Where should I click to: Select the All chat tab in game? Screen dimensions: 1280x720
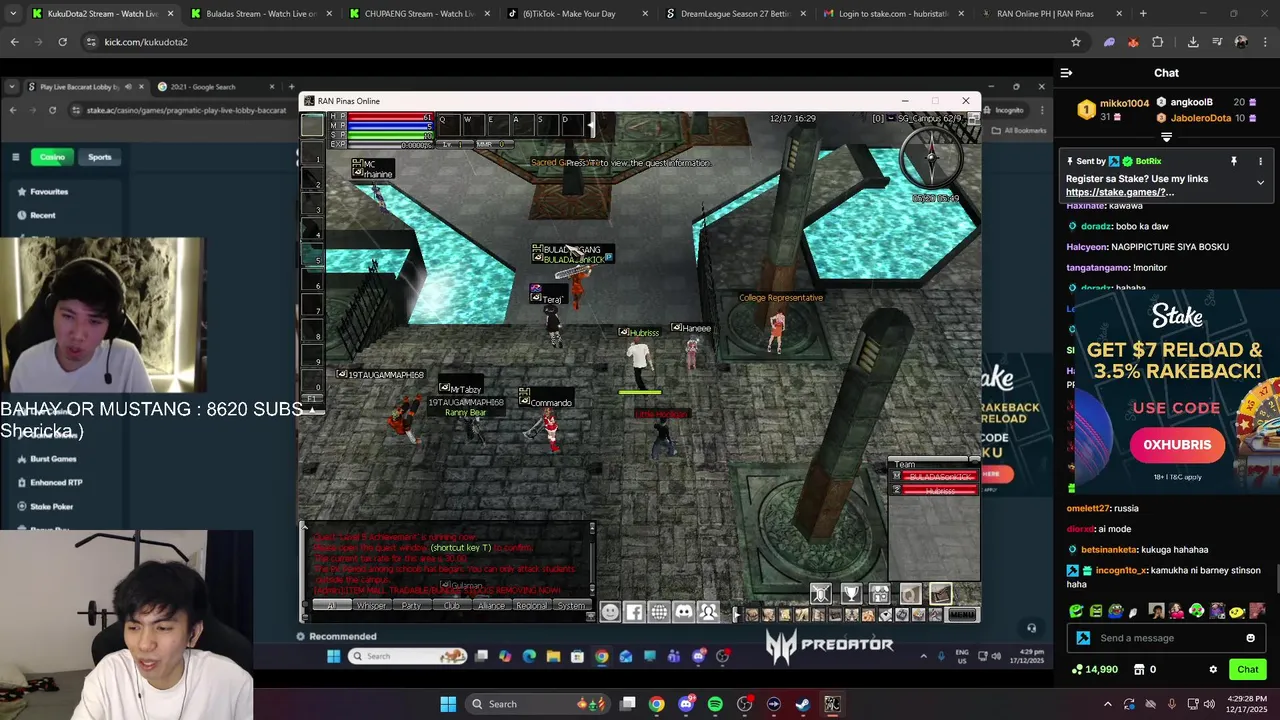(x=333, y=606)
